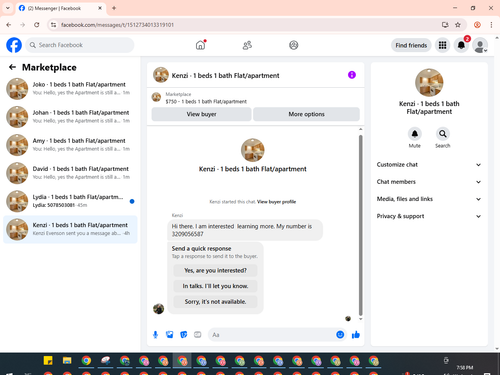Expand the Customize chat section
The width and height of the screenshot is (500, 375).
(429, 165)
